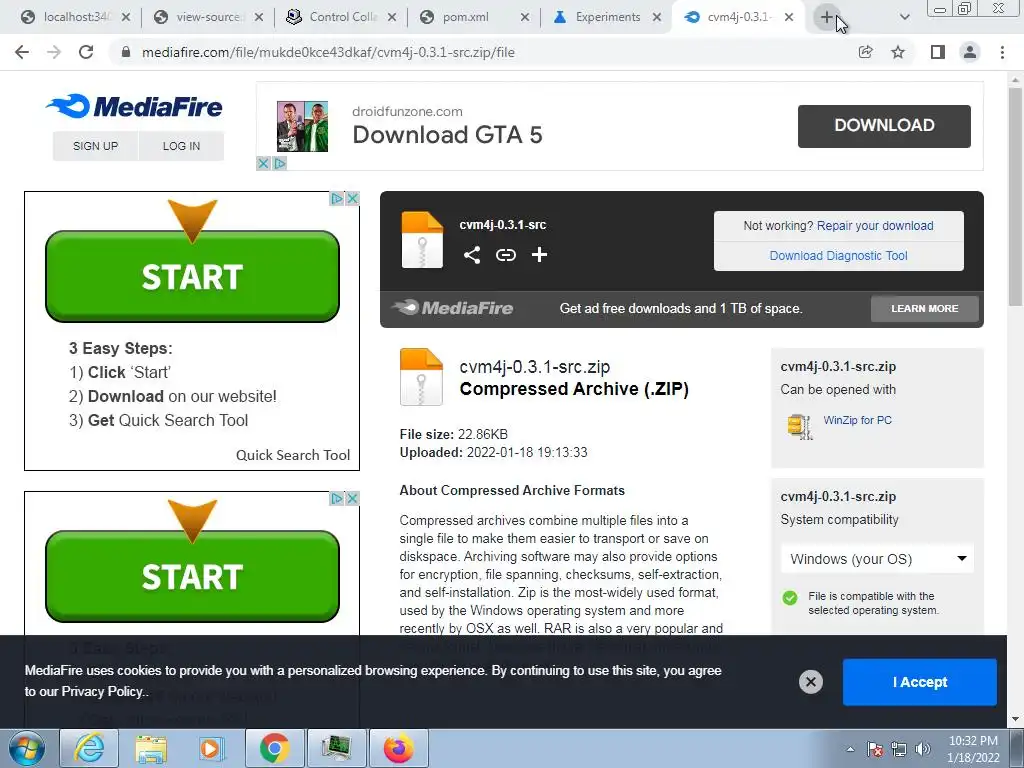Click the address bar URL

(x=328, y=52)
